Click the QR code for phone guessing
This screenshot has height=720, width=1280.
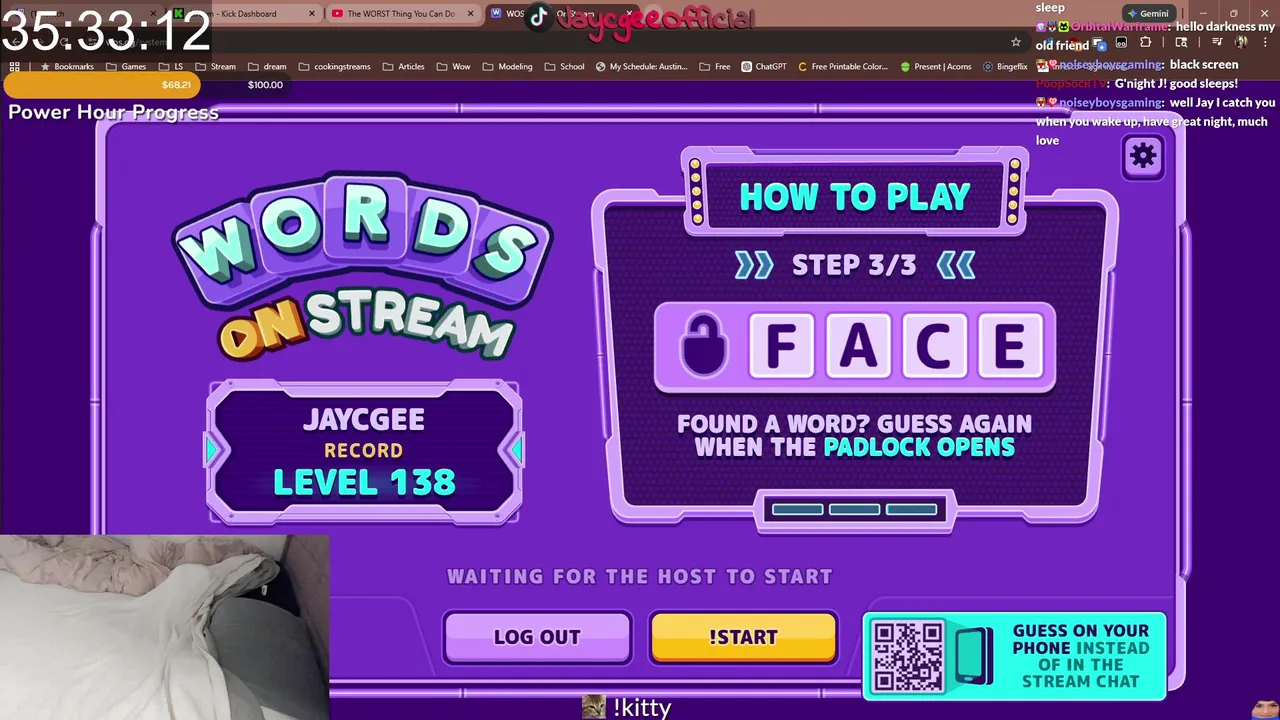pyautogui.click(x=907, y=657)
